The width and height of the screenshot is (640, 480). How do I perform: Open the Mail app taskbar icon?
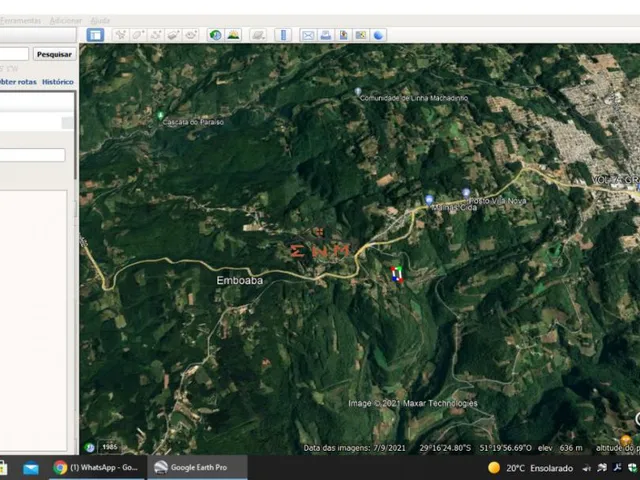point(31,468)
